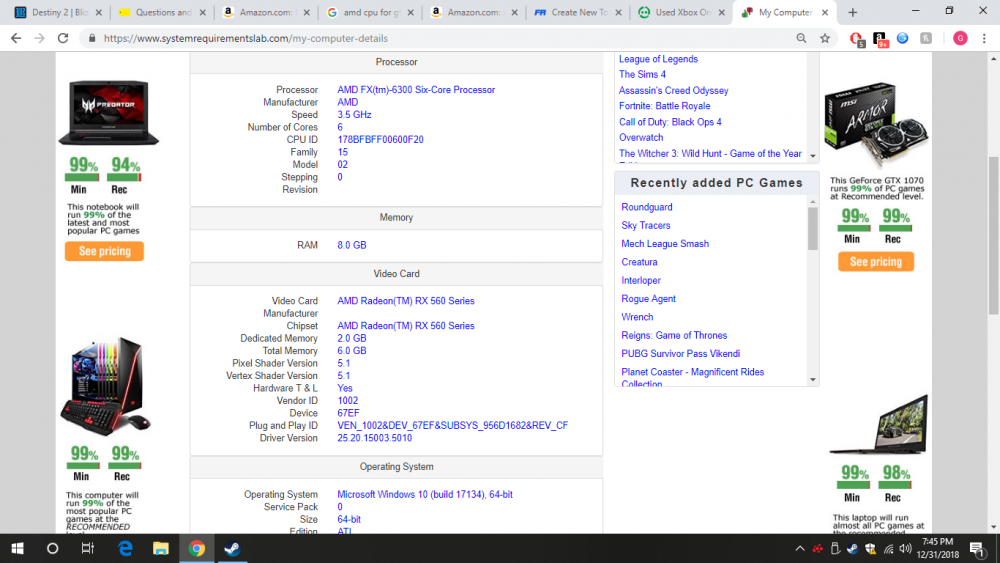1000x563 pixels.
Task: Click recently added games scrollbar thumb
Action: pos(812,229)
